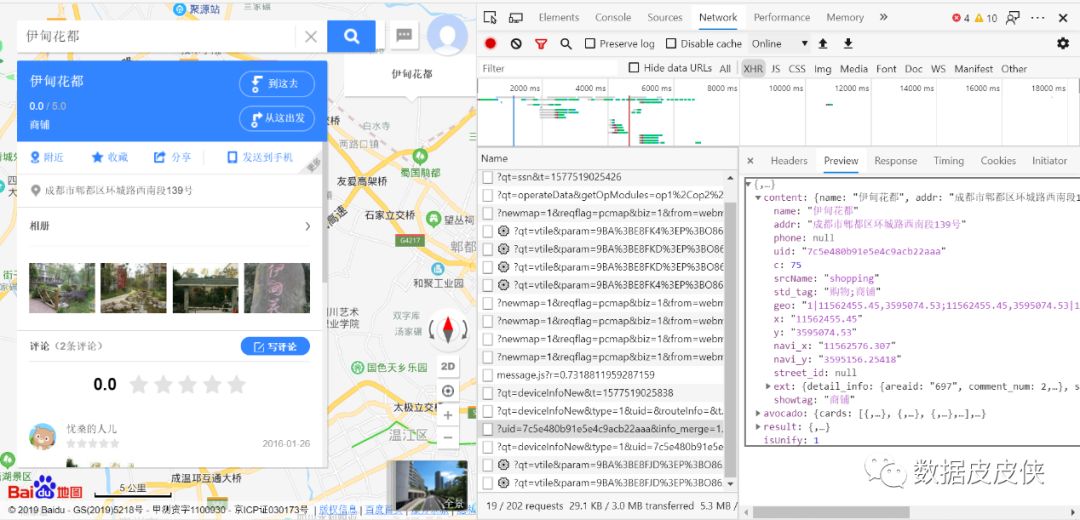
Task: Open first album photo thumbnail
Action: point(62,288)
